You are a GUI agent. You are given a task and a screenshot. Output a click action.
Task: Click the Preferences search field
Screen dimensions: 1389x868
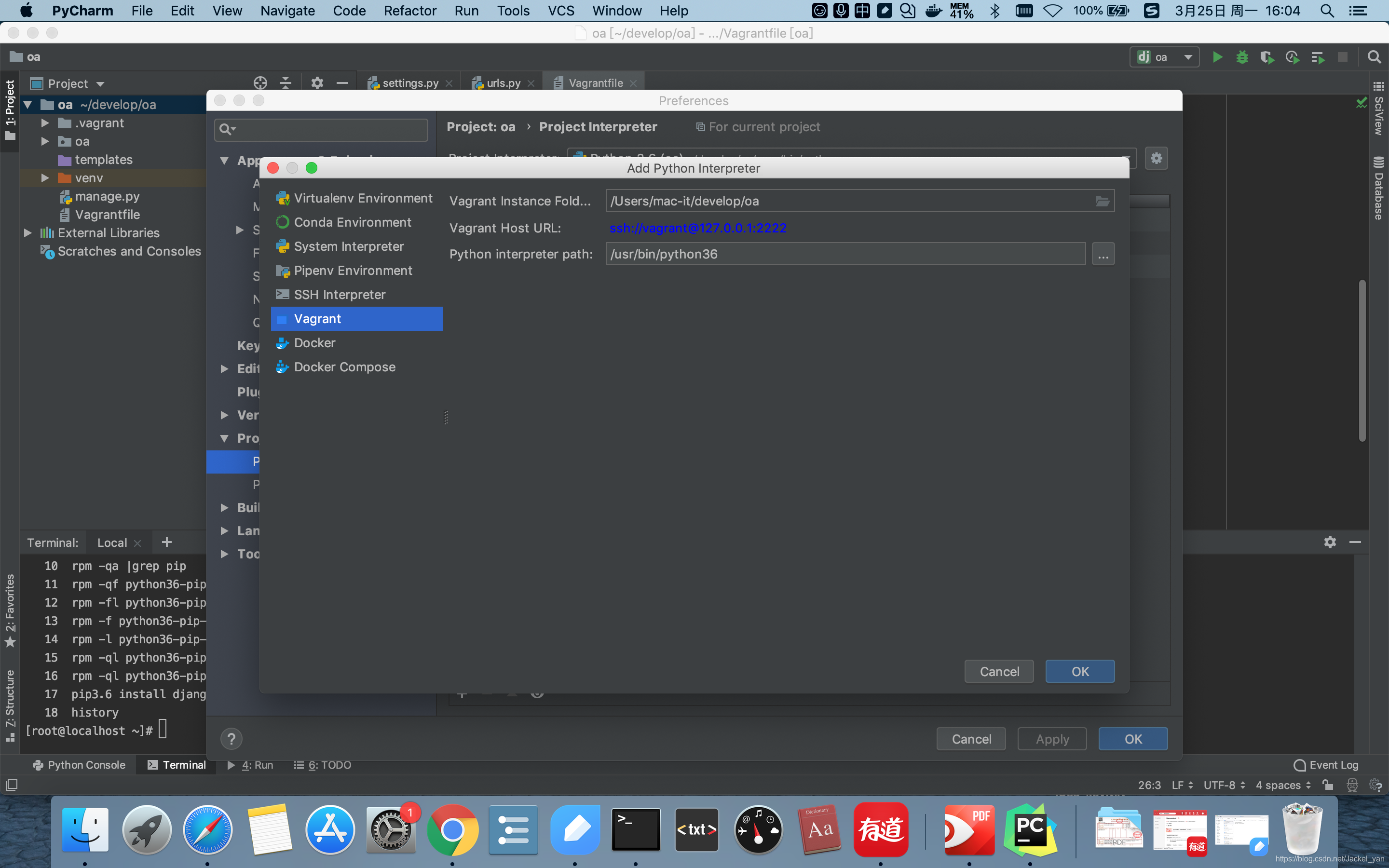coord(321,130)
